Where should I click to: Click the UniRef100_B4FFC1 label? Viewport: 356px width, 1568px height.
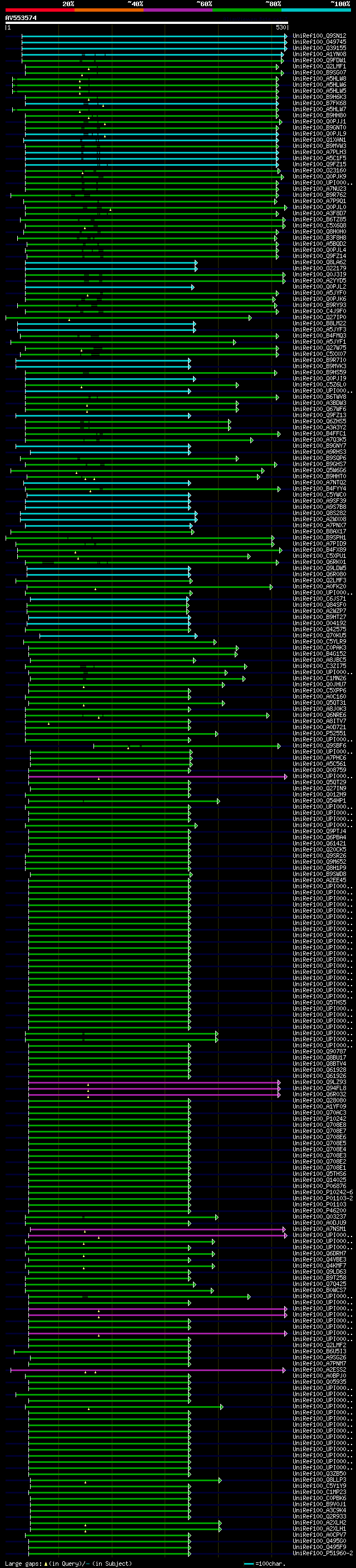(x=319, y=433)
